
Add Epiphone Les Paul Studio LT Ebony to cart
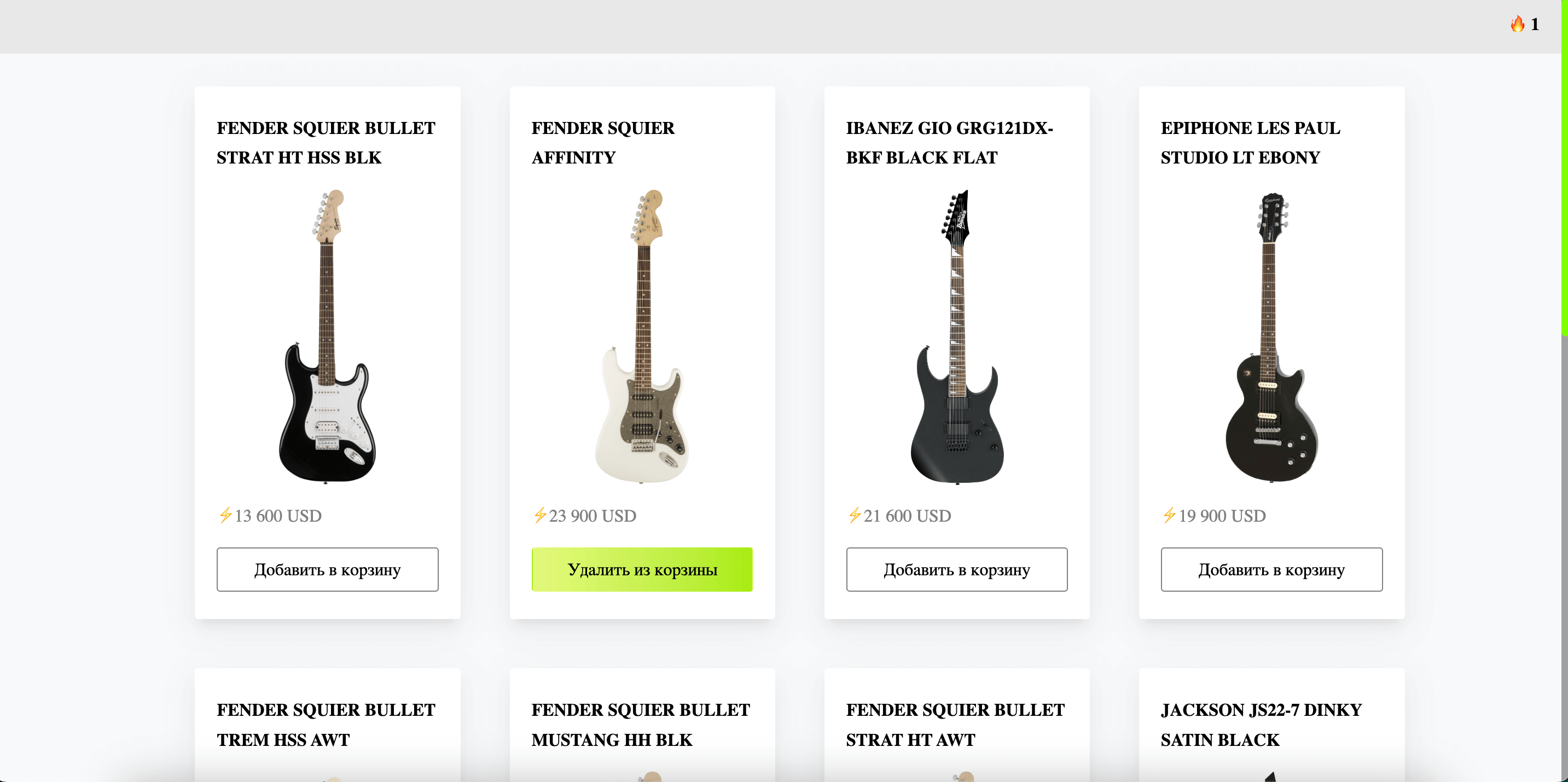1271,569
